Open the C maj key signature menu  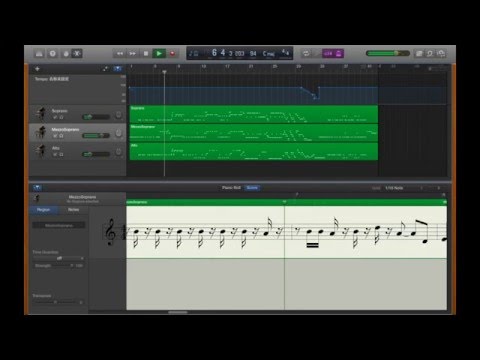click(x=269, y=53)
